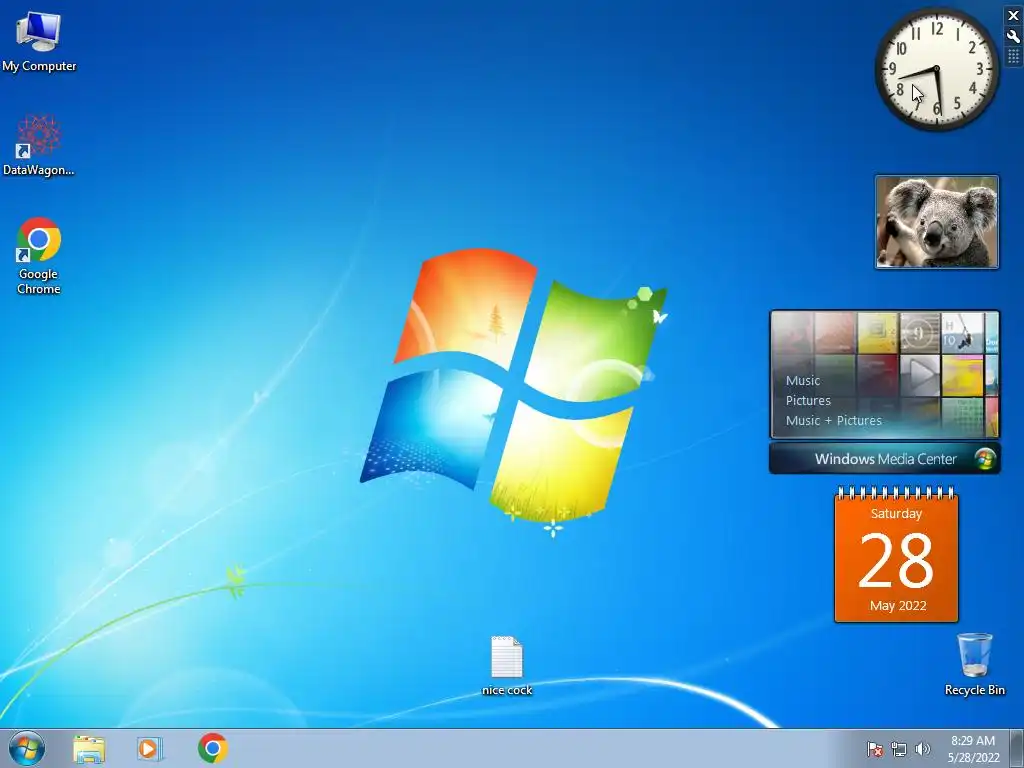Click the volume speaker tray icon
This screenshot has width=1024, height=768.
[x=922, y=749]
